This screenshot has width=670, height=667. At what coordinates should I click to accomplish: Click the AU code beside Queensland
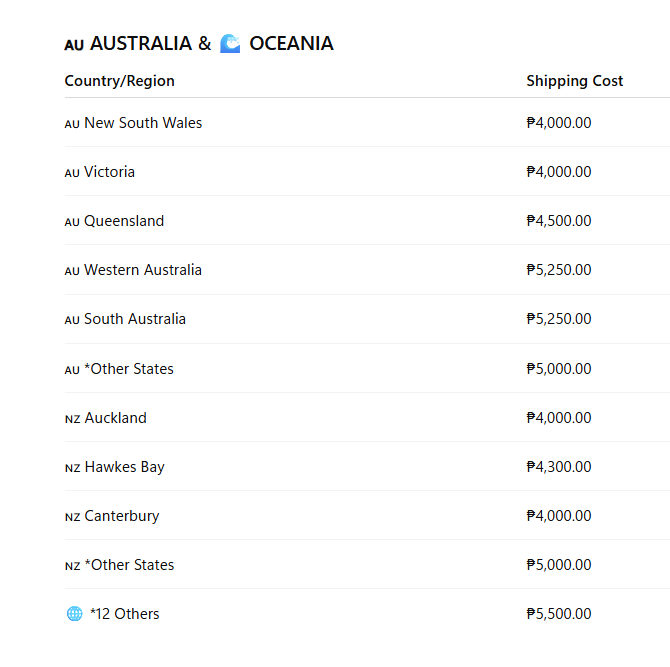pyautogui.click(x=72, y=222)
